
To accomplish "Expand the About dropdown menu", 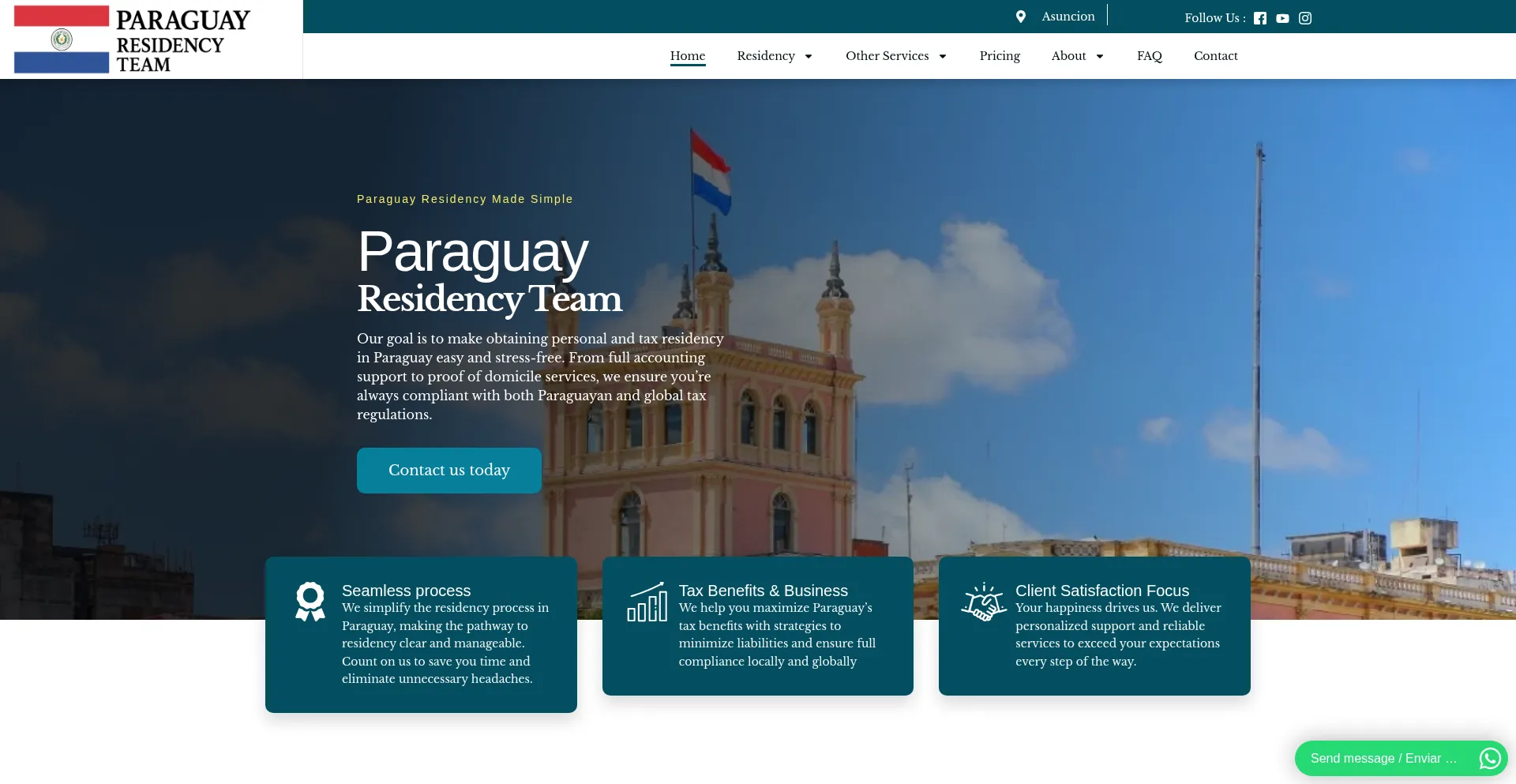I will coord(1077,56).
